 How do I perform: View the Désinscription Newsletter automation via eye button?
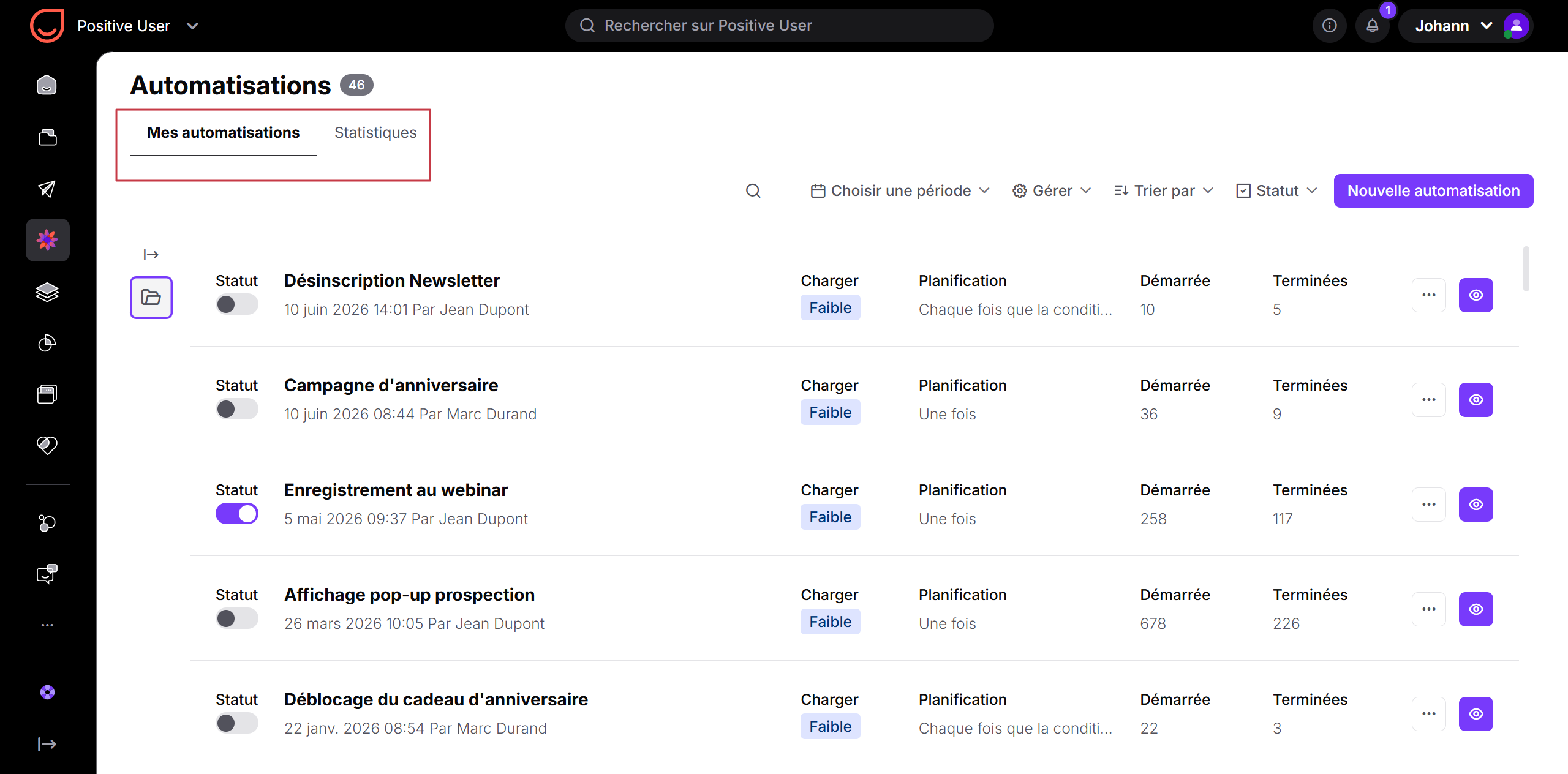(x=1476, y=295)
